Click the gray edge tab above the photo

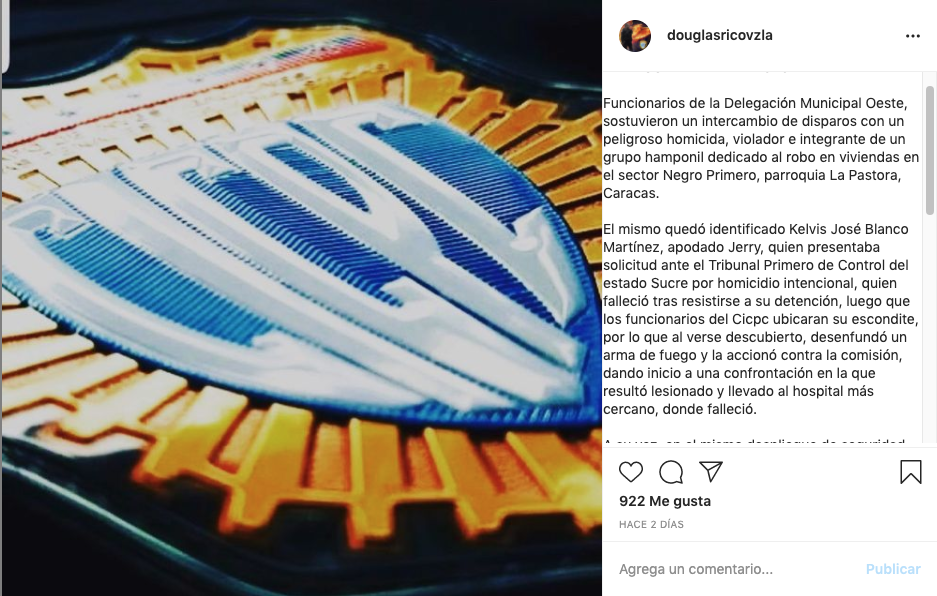tap(5, 36)
